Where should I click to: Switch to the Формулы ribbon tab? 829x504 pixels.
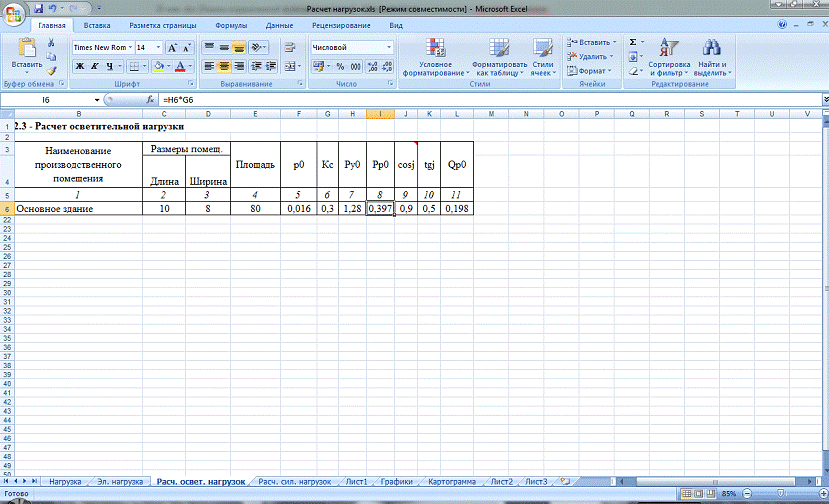(x=231, y=24)
